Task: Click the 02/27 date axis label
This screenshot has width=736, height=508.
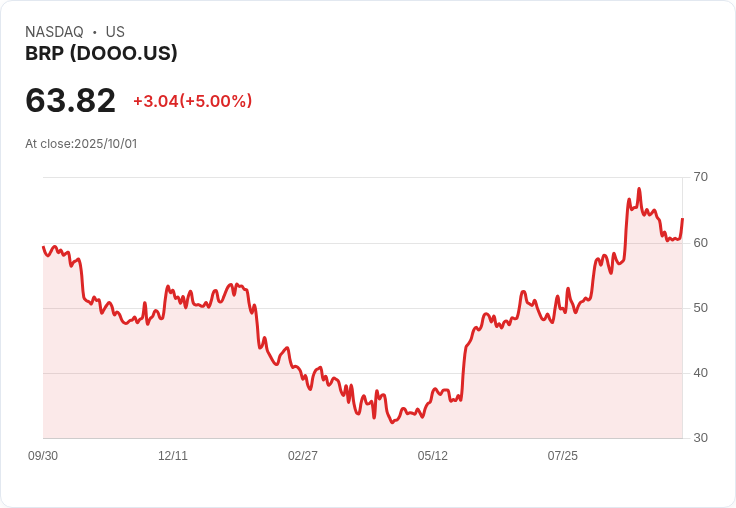Action: [303, 455]
